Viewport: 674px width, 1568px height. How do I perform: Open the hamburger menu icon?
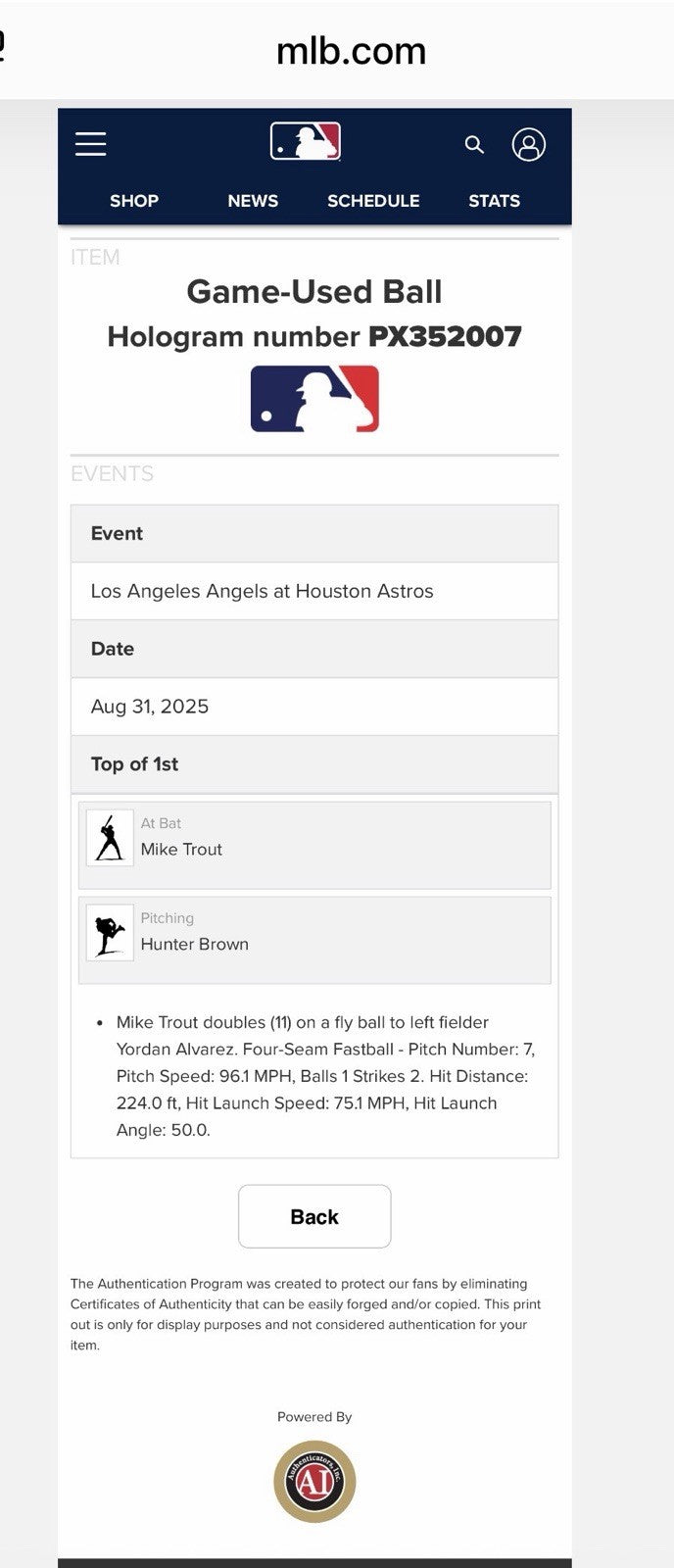90,144
